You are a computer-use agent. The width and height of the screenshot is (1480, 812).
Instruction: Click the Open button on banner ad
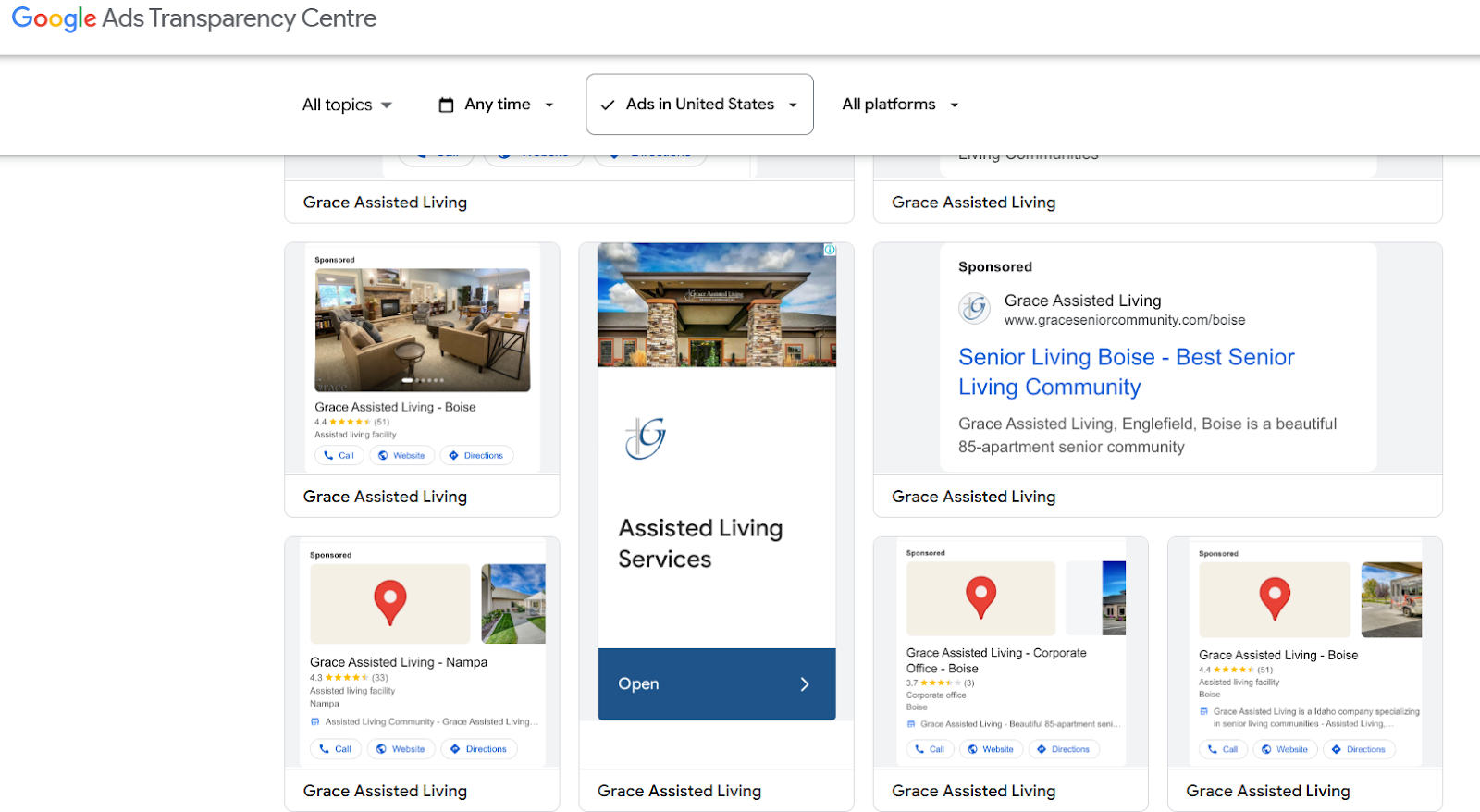tap(717, 684)
